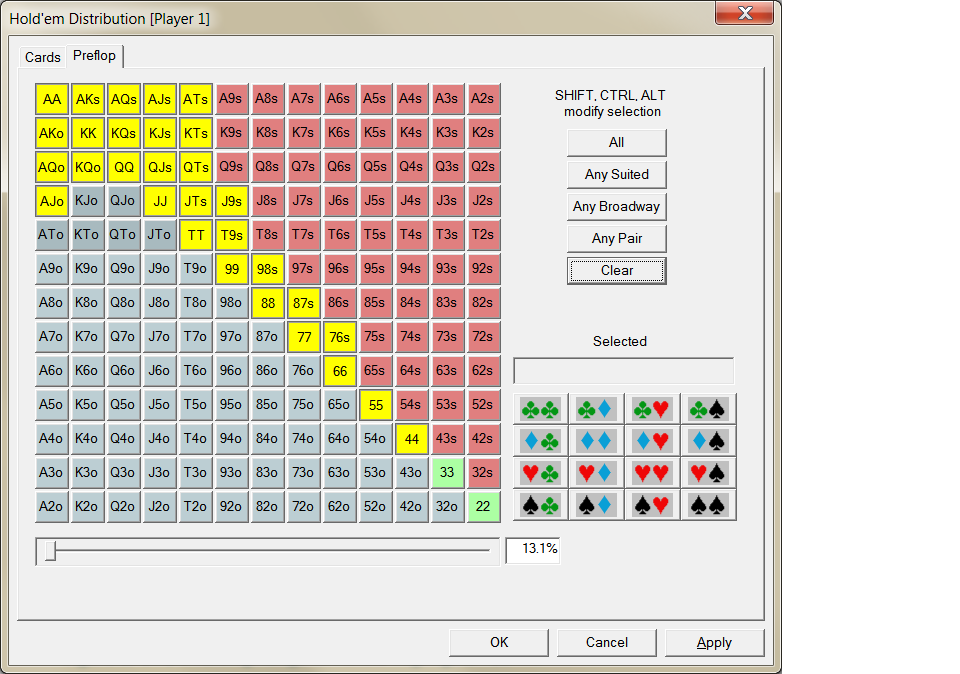Select the T9s hand cell
Screen dimensions: 960x674
point(231,235)
